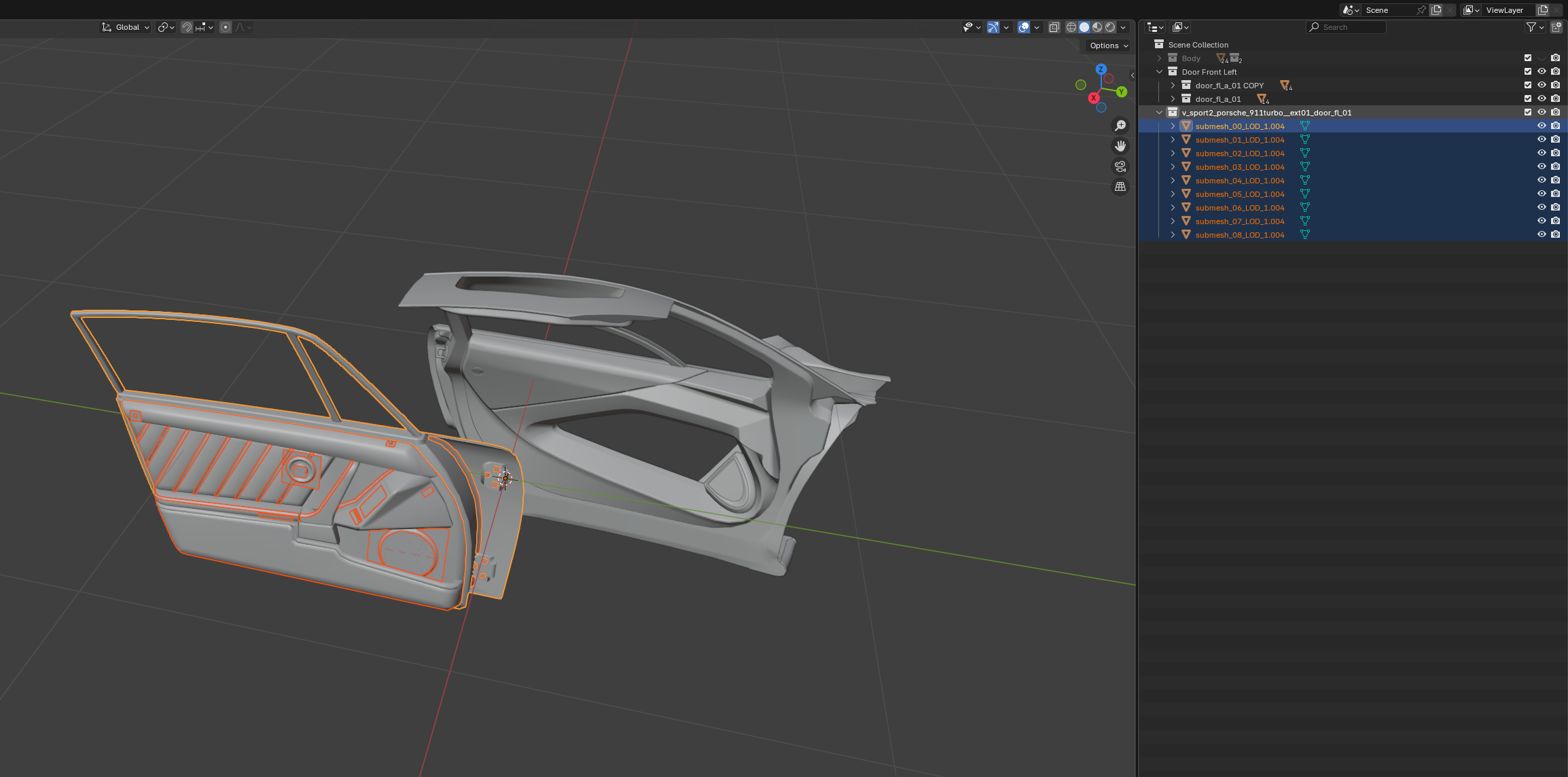Viewport: 1568px width, 777px height.
Task: Switch perspective/orthographic grid icon
Action: click(1120, 187)
